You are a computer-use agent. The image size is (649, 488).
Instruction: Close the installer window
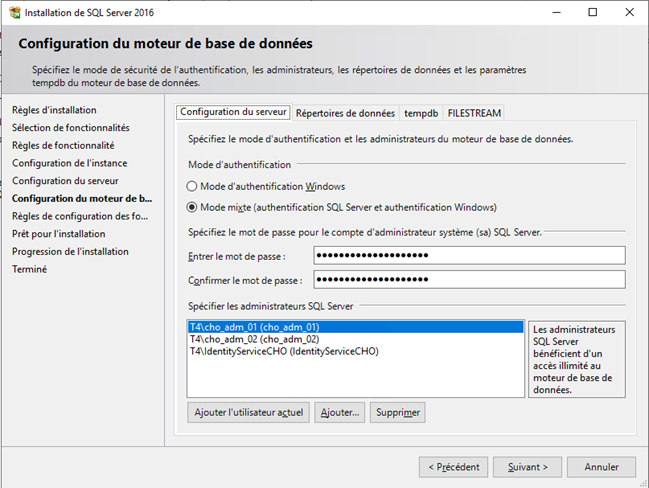[626, 12]
